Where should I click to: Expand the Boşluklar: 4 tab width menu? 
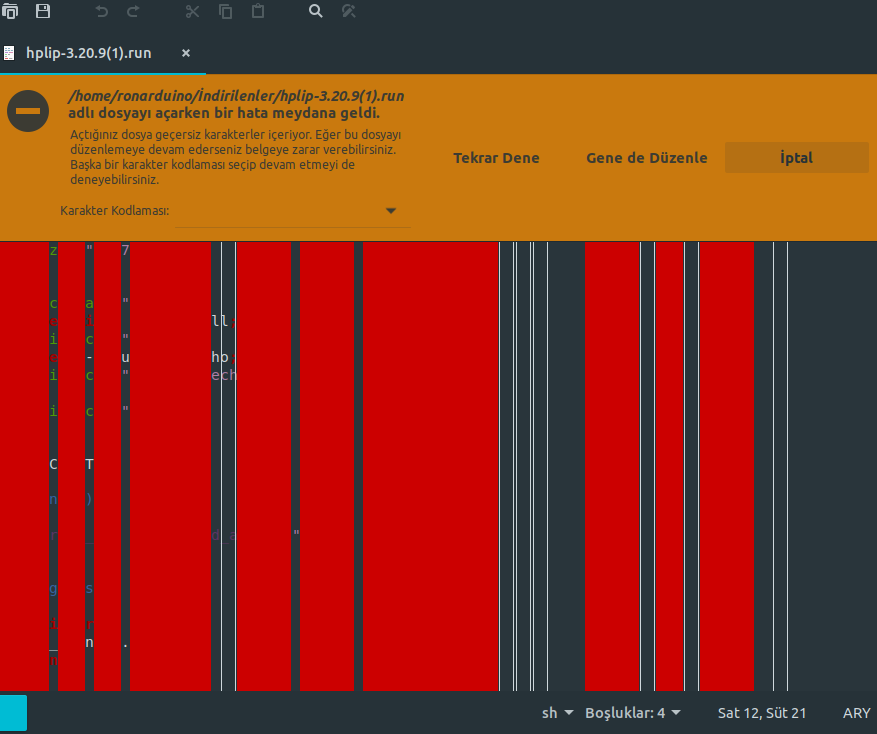pyautogui.click(x=632, y=713)
